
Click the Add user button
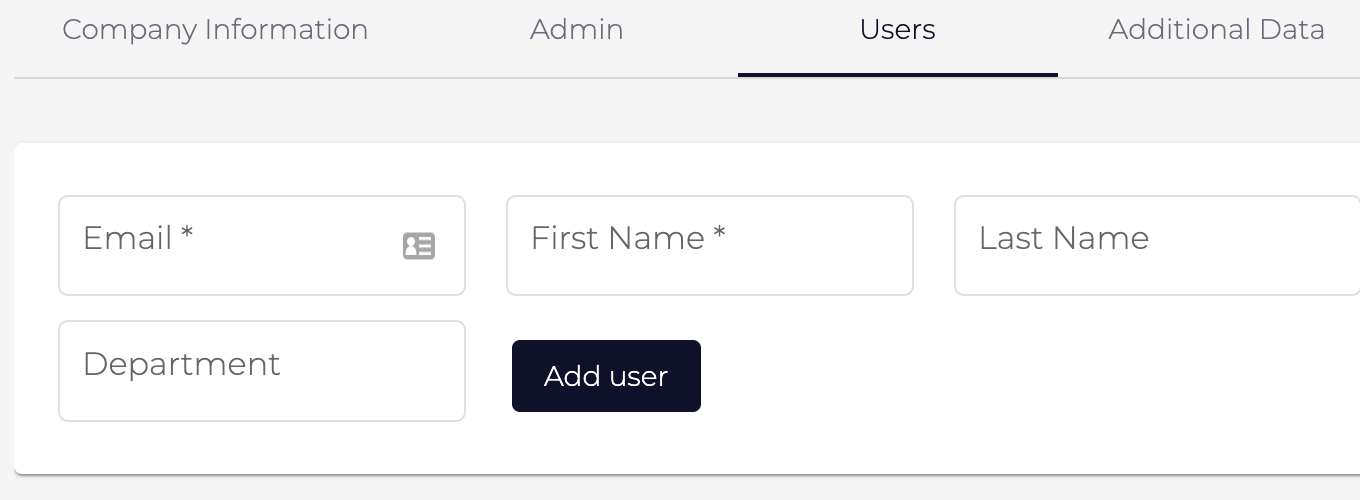pos(606,376)
